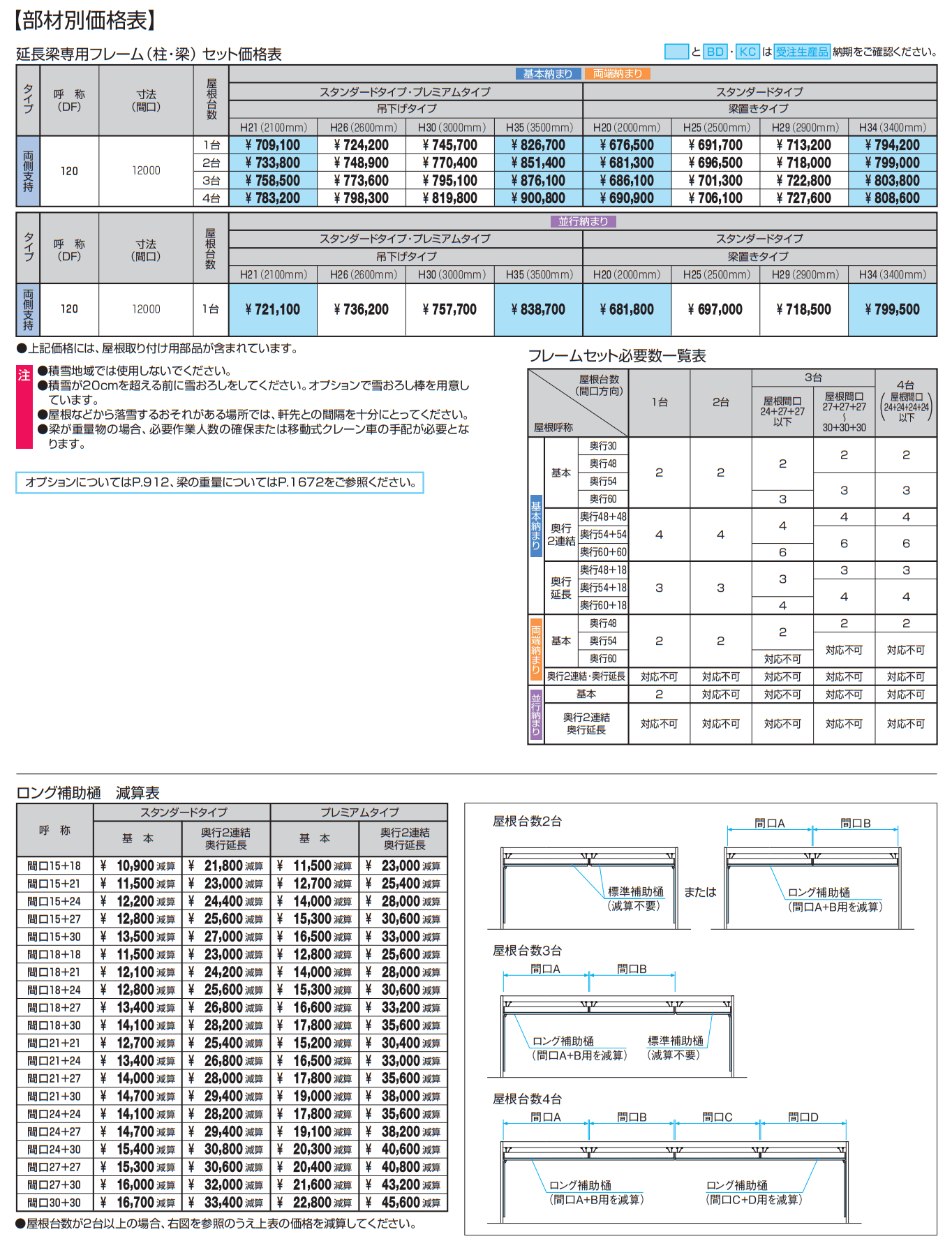Click the blue 基本納まり badge above price table

tap(548, 74)
